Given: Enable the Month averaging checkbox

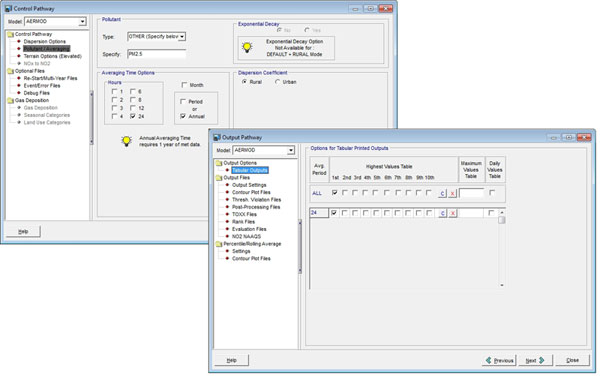Looking at the screenshot, I should click(x=184, y=85).
